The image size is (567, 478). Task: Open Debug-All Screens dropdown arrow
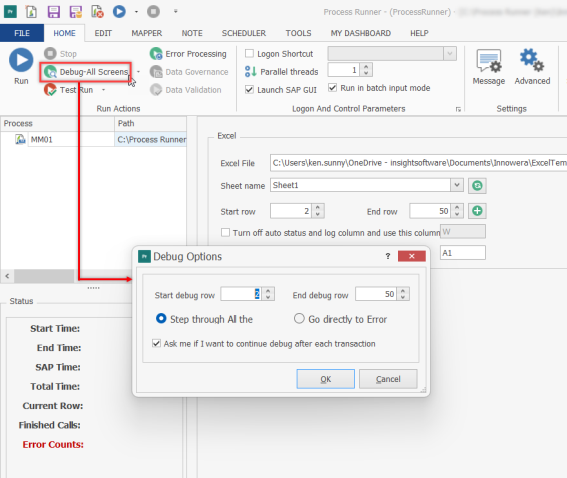coord(138,72)
